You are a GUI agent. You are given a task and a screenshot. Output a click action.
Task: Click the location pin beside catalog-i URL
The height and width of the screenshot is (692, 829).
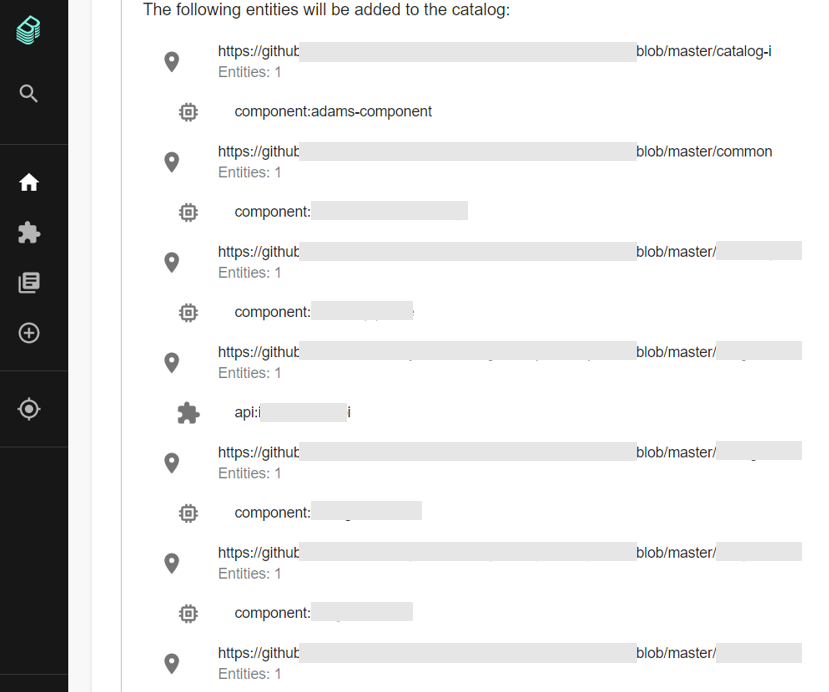point(171,61)
